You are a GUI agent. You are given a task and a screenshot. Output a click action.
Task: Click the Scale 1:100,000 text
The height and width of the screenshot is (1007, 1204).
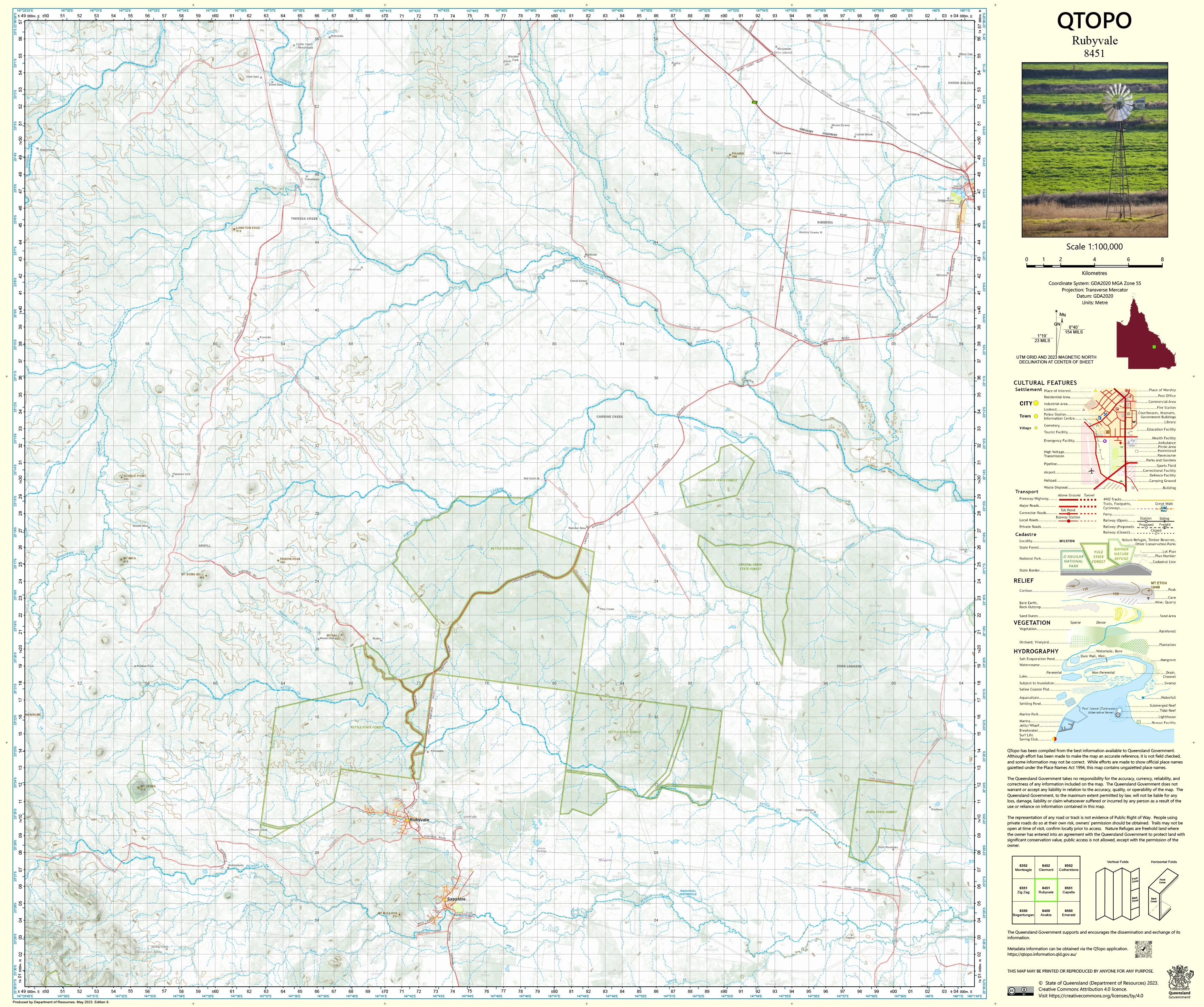point(1094,246)
